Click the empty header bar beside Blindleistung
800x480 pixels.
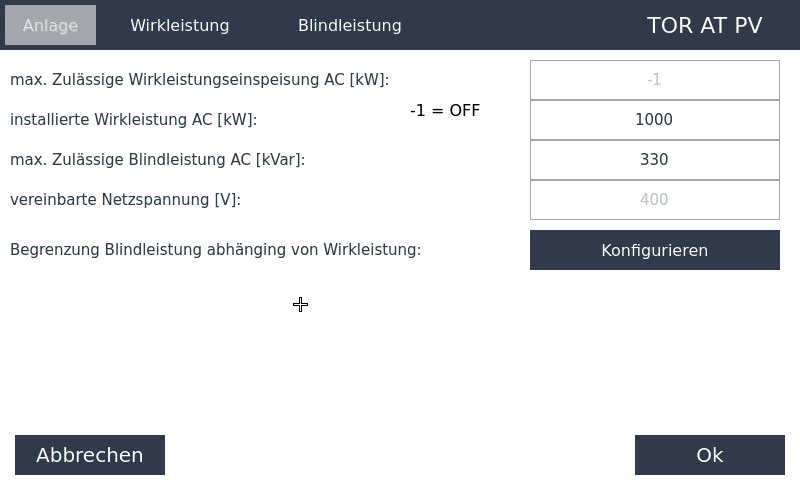(x=520, y=25)
